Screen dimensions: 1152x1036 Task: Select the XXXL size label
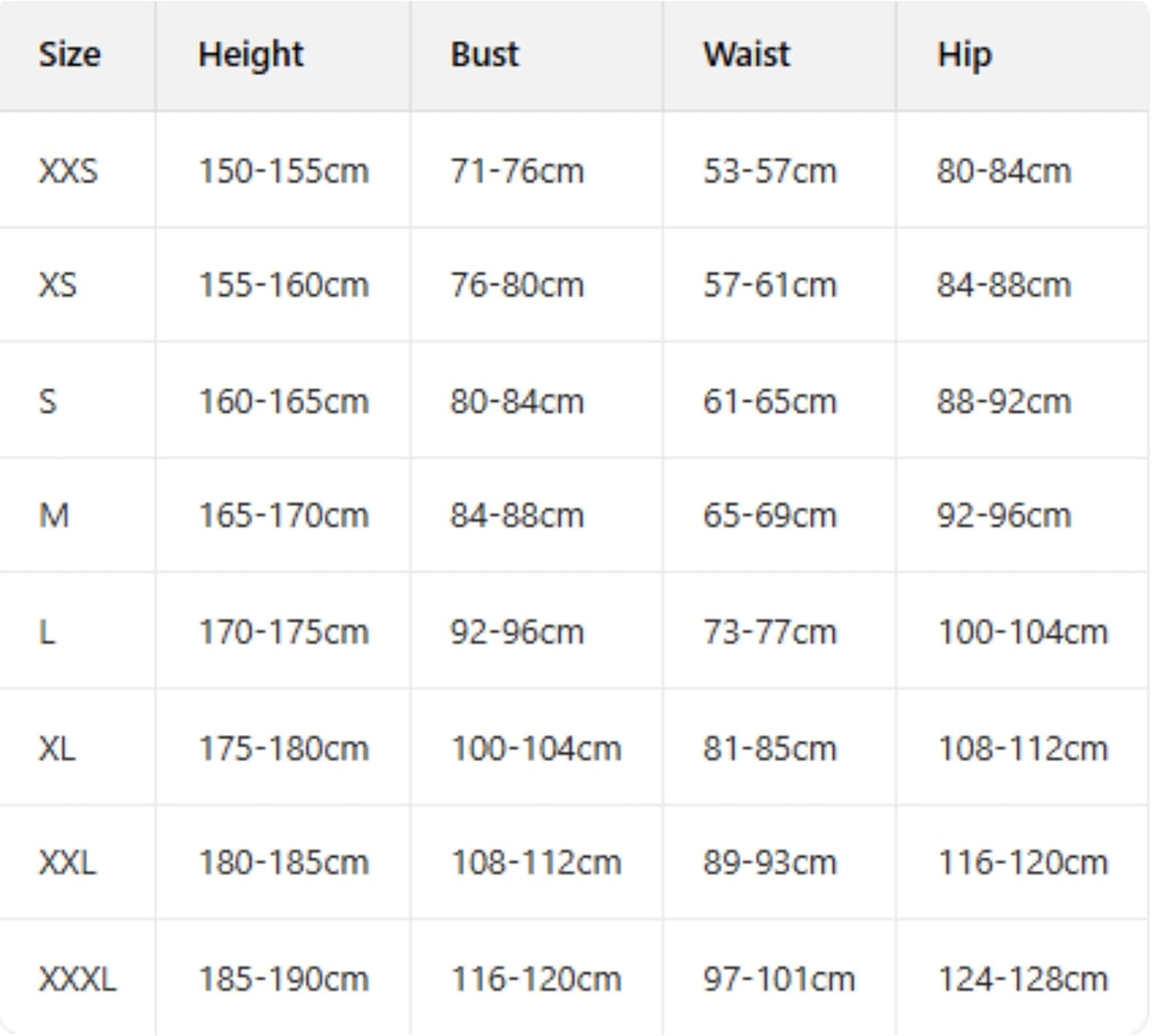coord(78,978)
